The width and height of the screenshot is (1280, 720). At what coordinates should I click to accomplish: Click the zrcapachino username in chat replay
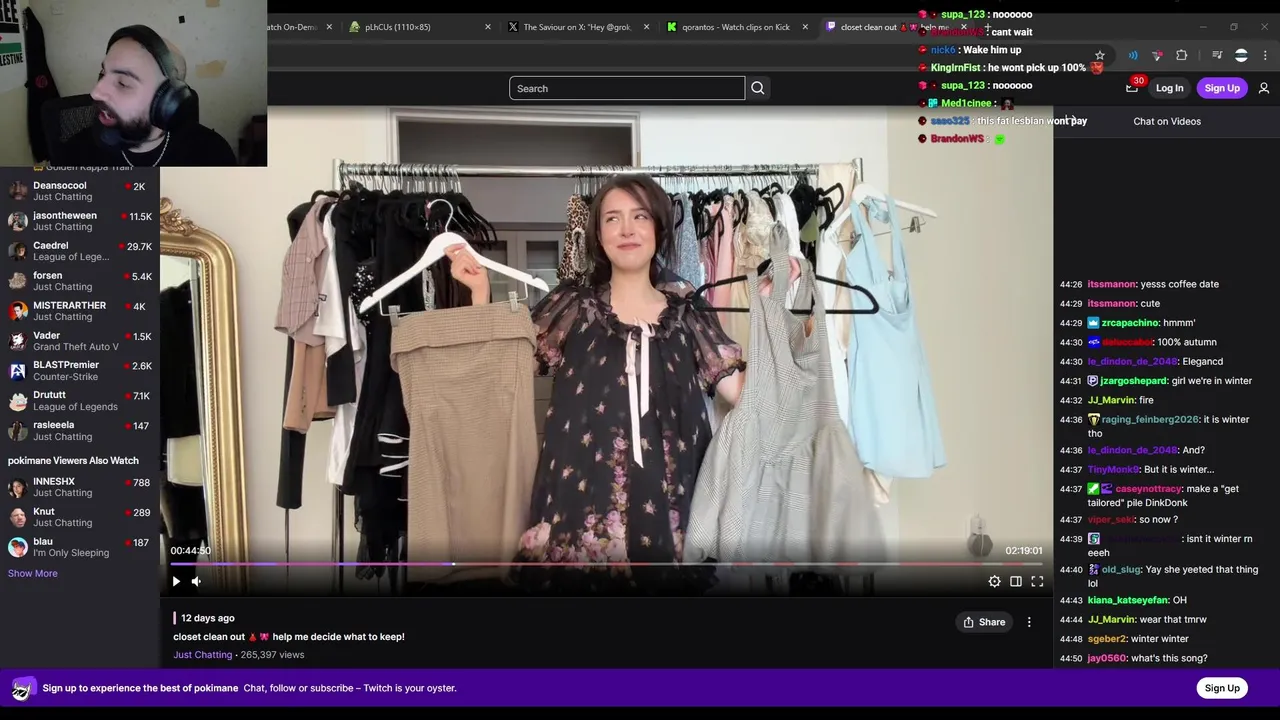pos(1130,323)
